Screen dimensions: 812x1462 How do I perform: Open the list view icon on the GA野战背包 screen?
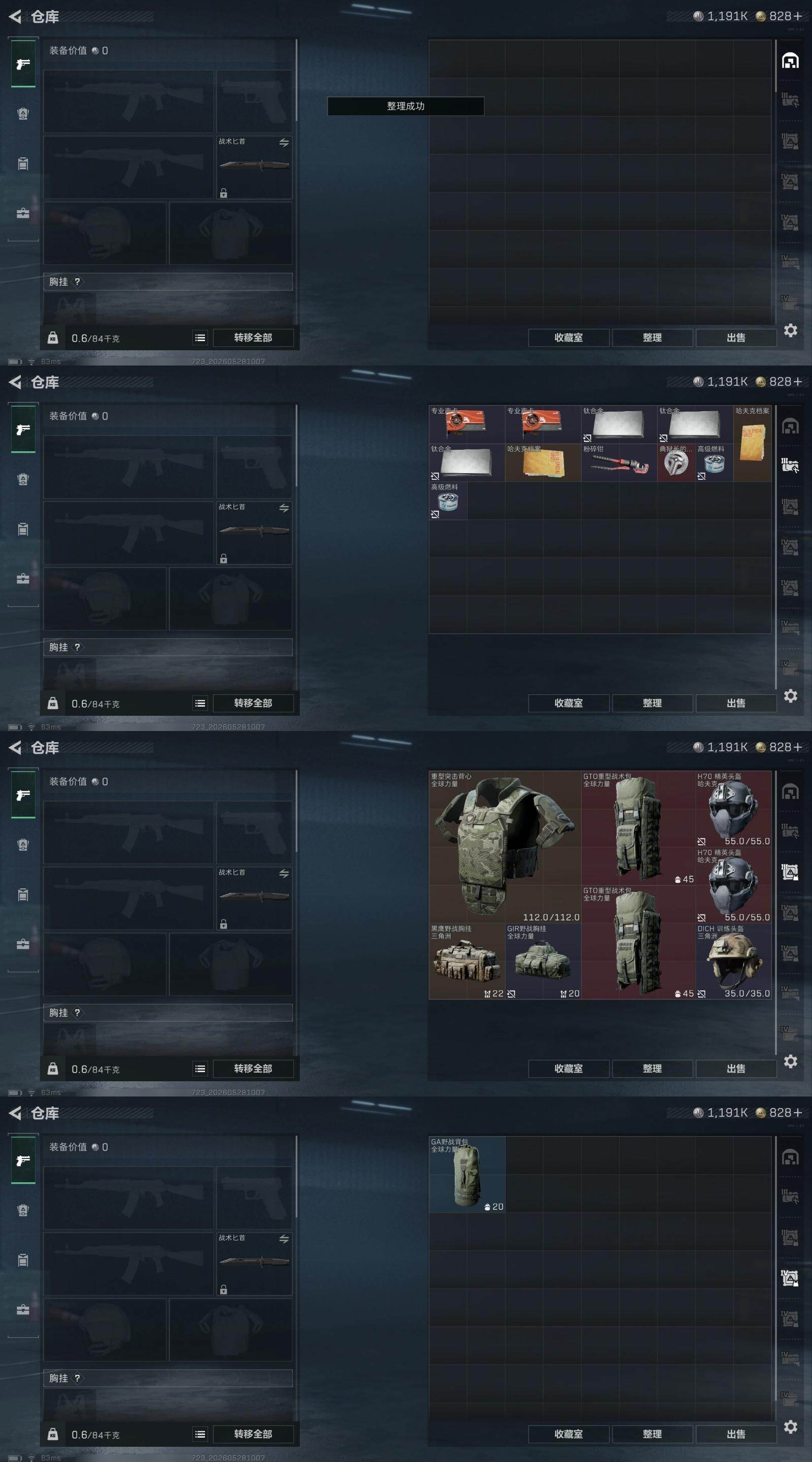pyautogui.click(x=200, y=1434)
